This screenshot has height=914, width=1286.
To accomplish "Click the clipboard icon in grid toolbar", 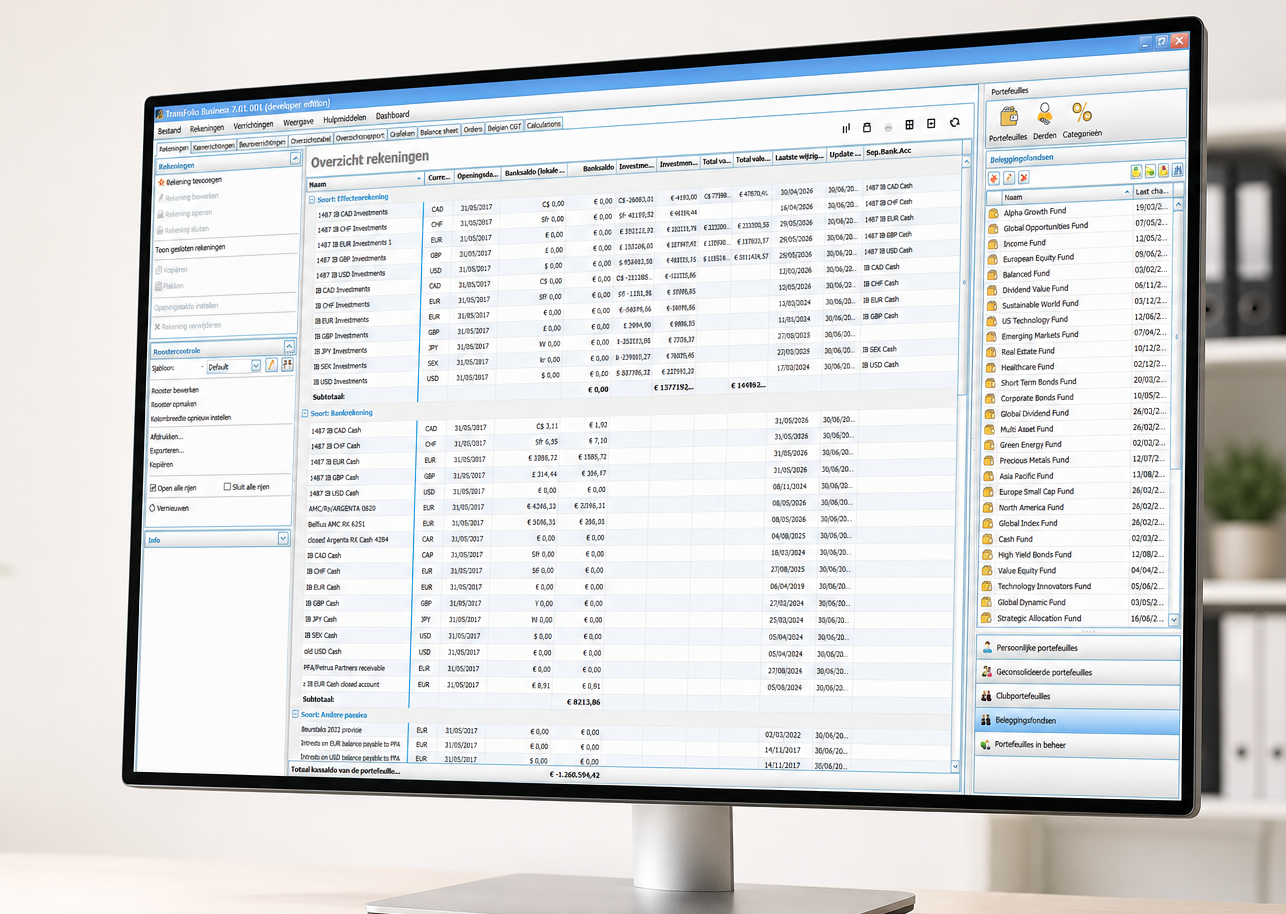I will (867, 127).
